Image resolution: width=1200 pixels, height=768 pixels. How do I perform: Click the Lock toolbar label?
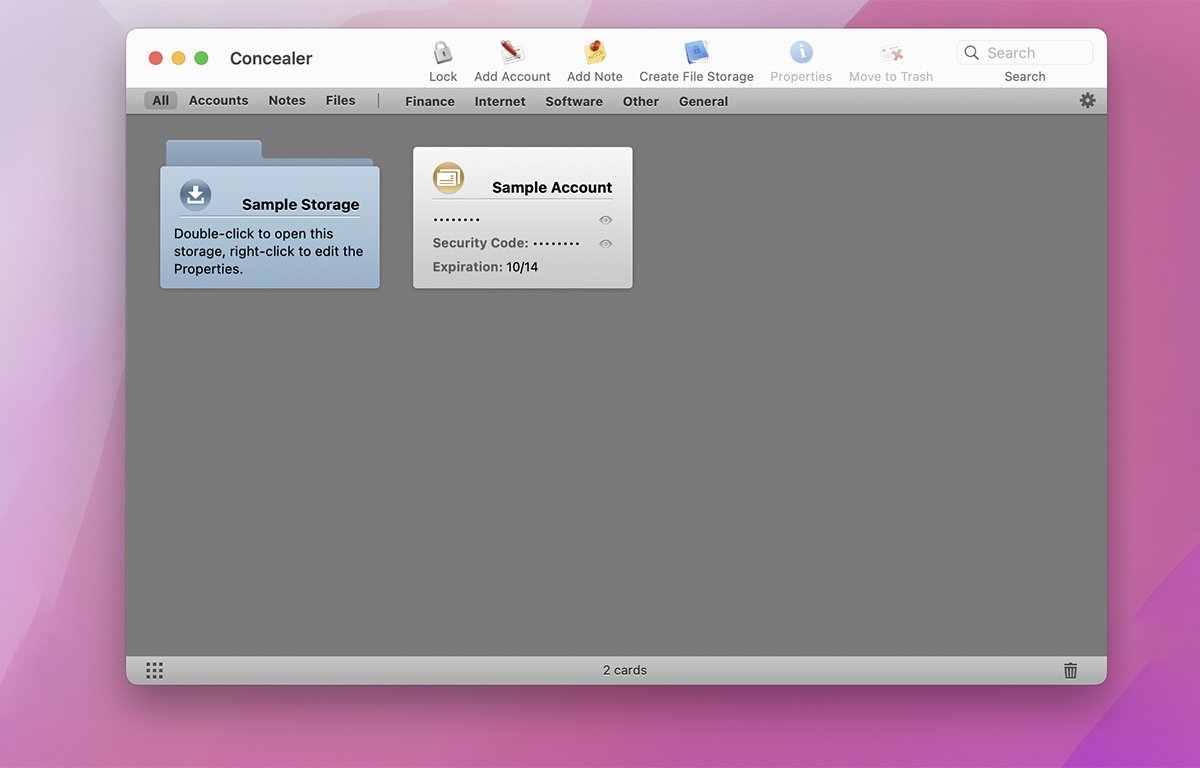[443, 77]
